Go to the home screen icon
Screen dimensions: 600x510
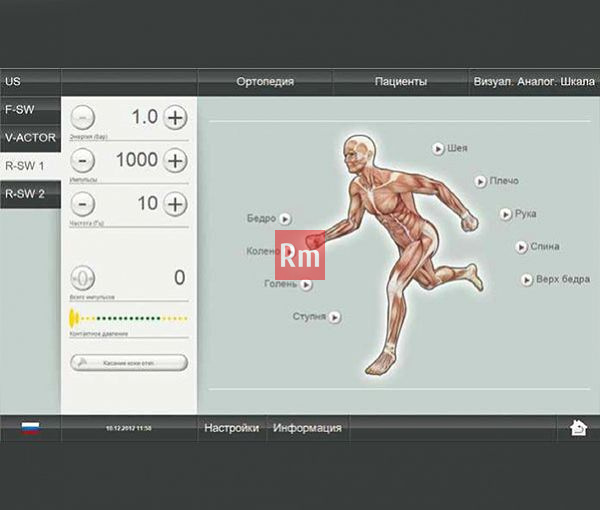578,428
